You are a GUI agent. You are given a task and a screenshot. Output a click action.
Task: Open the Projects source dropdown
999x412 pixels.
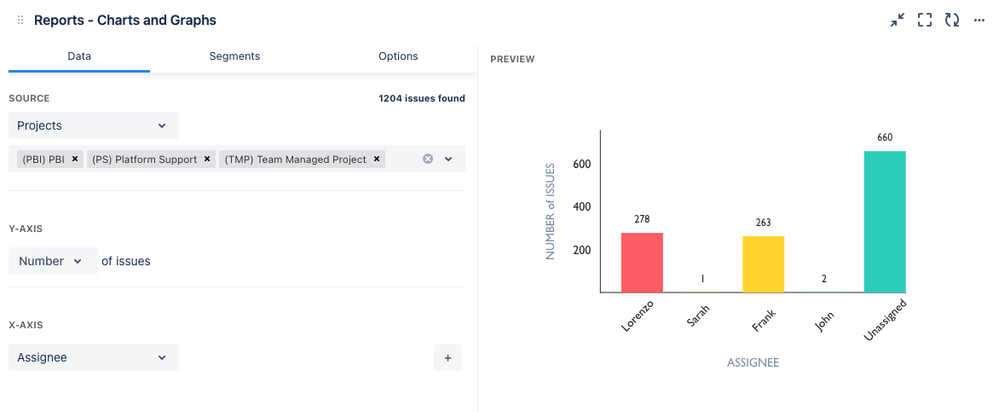[x=94, y=125]
